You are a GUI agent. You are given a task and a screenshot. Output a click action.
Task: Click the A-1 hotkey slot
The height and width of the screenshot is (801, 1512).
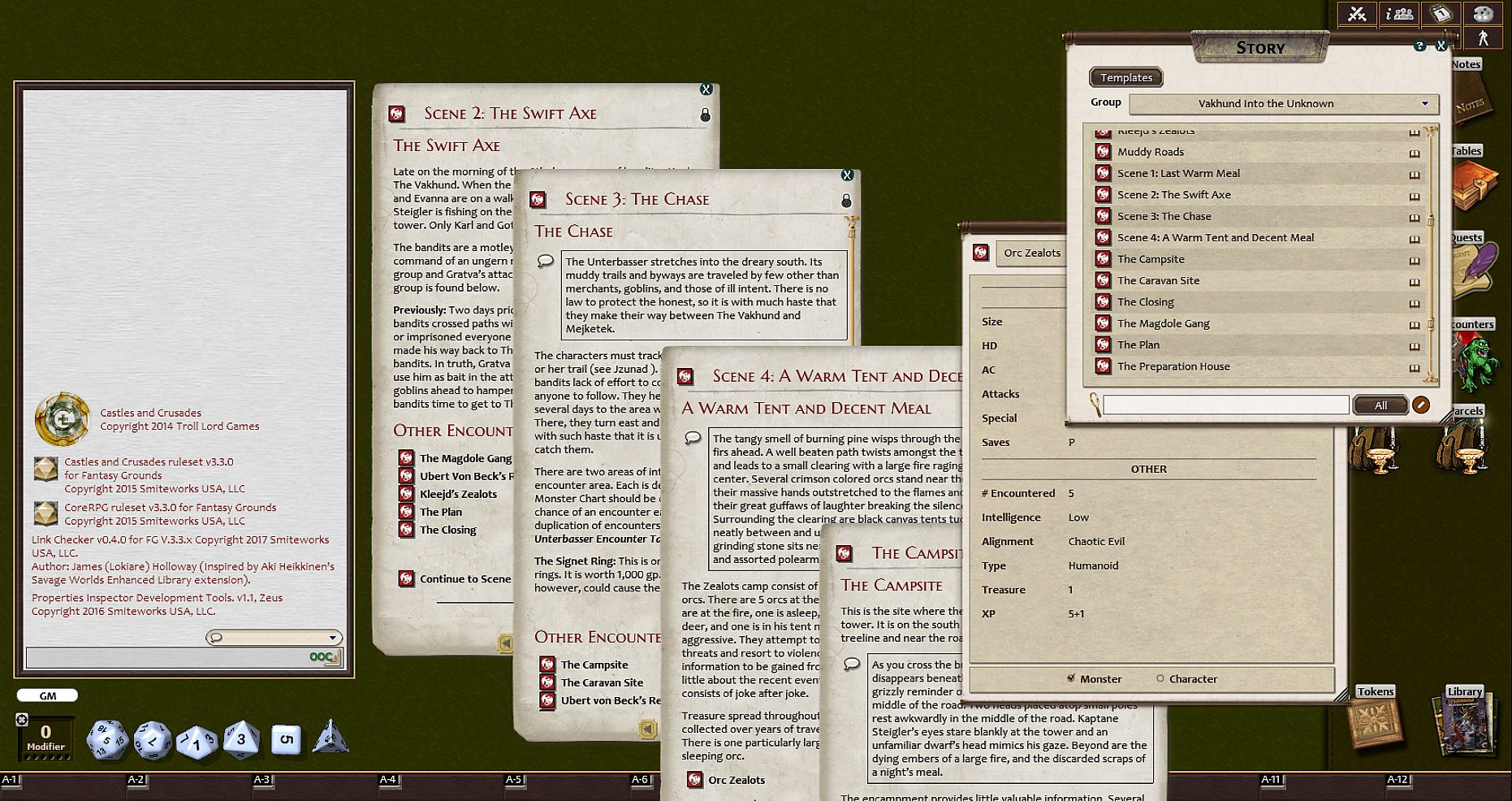[x=11, y=780]
